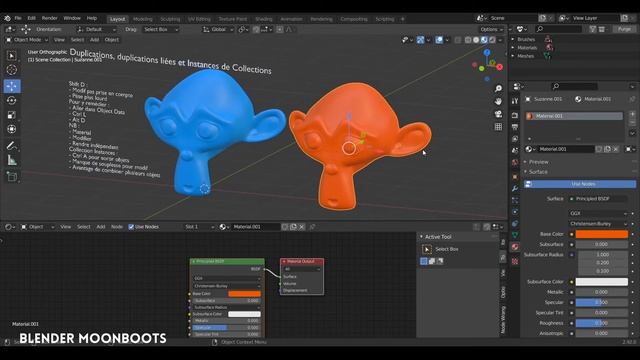
Task: Toggle snapping magnet in viewport header
Action: click(256, 29)
